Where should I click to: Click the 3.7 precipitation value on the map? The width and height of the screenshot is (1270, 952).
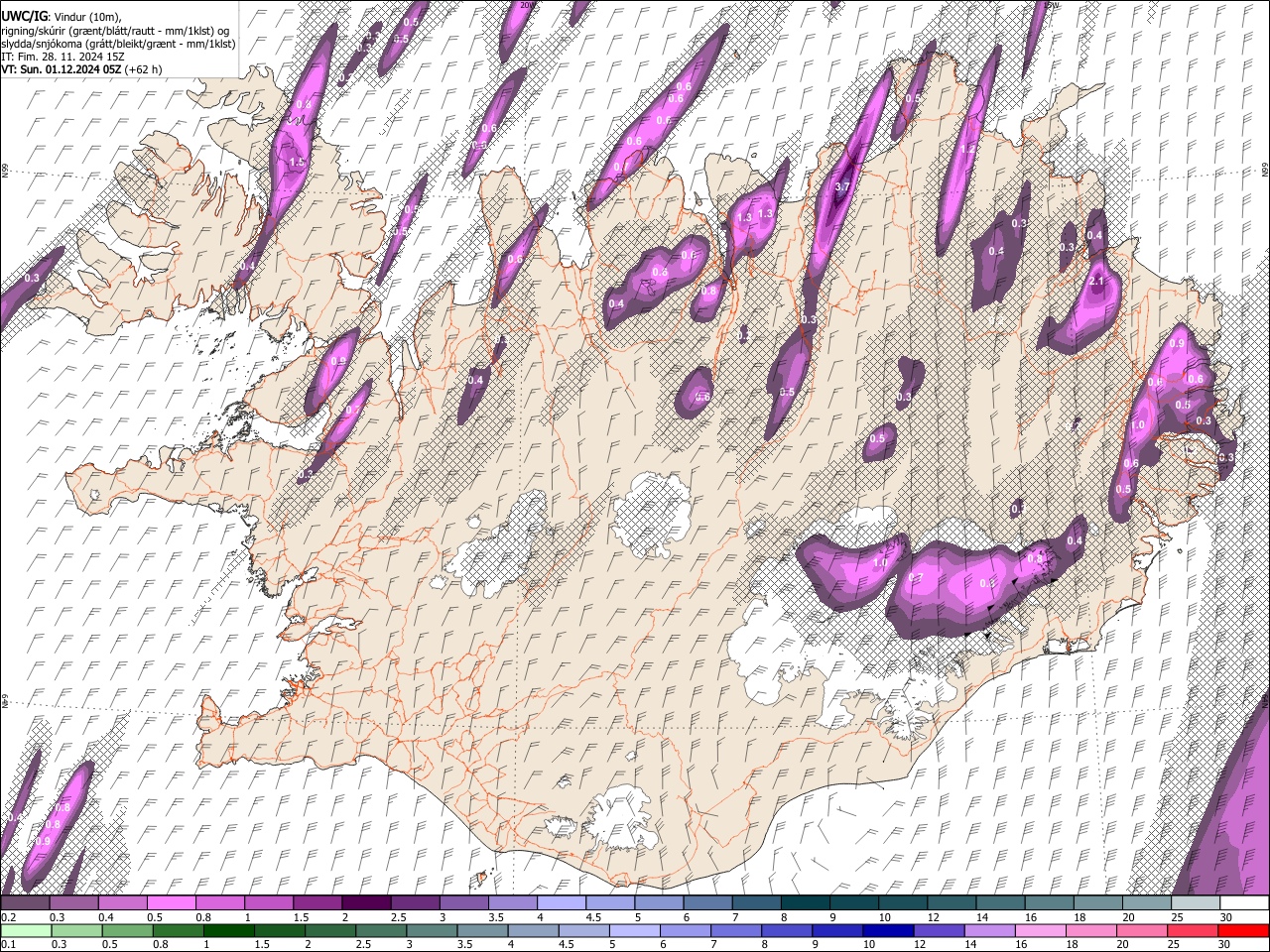(843, 186)
